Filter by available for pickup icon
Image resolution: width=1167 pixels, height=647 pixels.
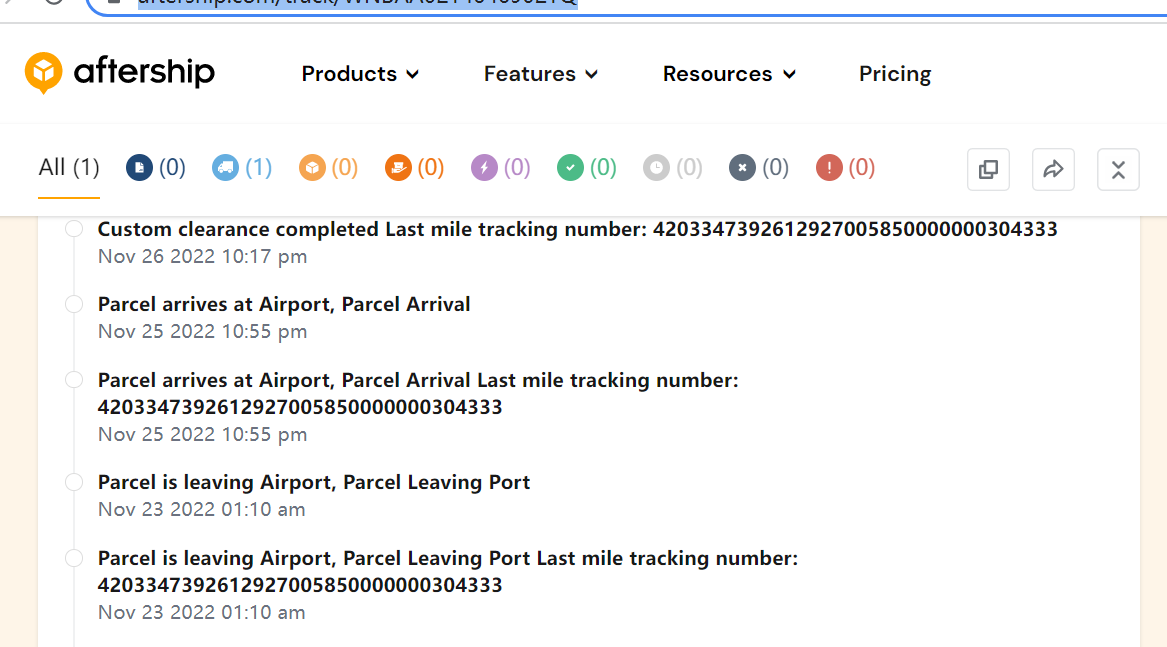click(x=398, y=168)
